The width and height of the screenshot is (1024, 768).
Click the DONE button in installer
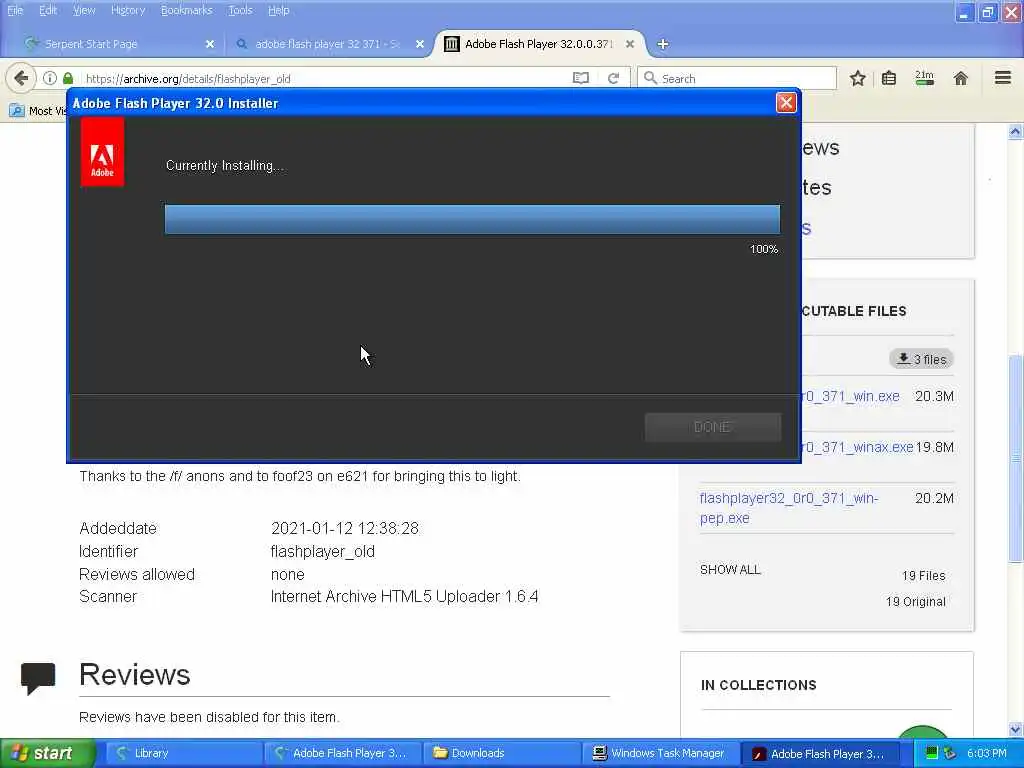point(712,427)
